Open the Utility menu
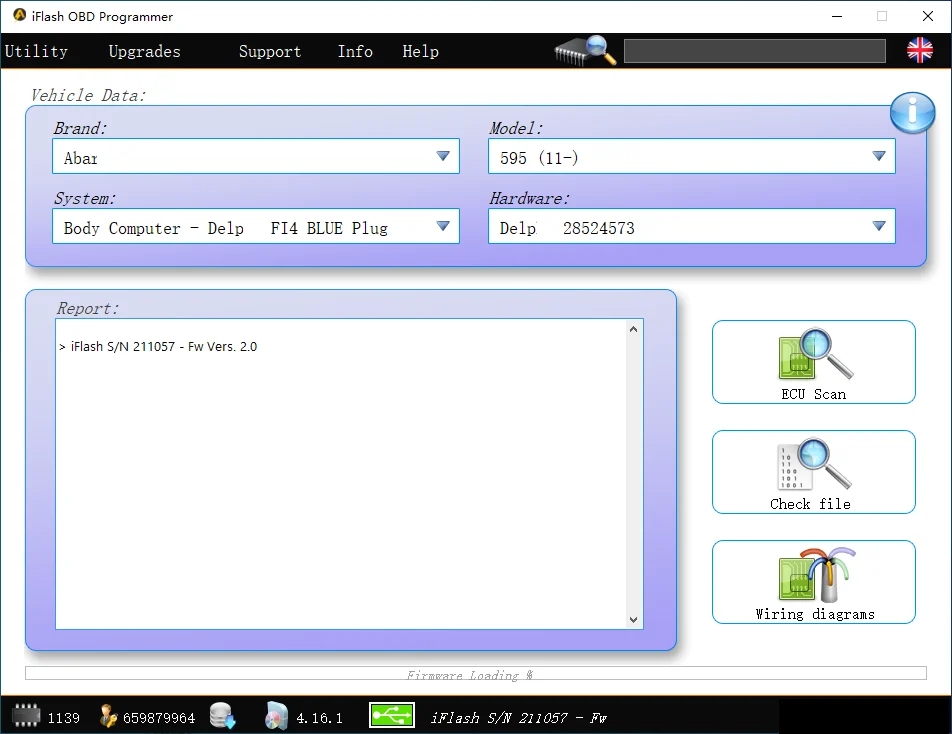The height and width of the screenshot is (734, 952). [x=36, y=52]
